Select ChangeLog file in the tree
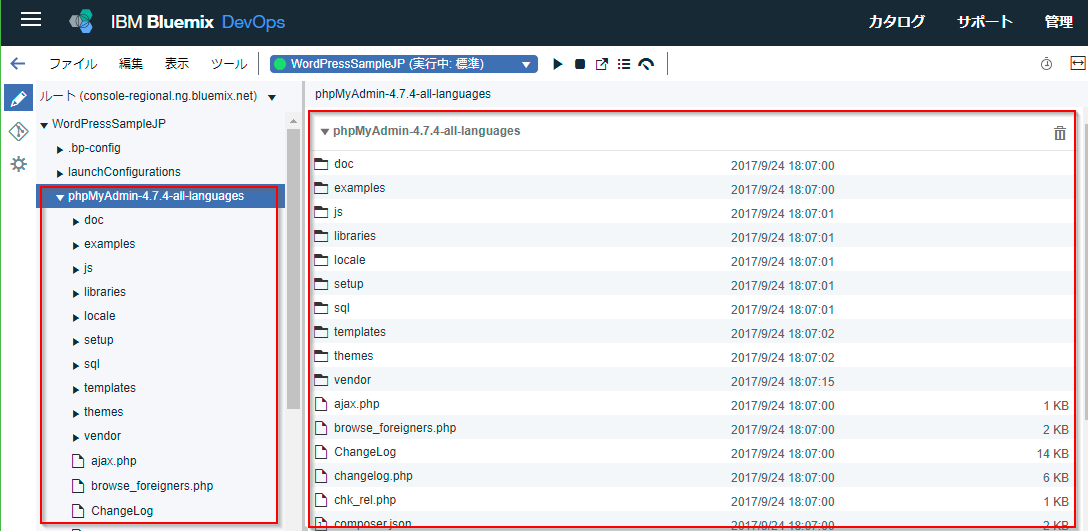Image resolution: width=1088 pixels, height=531 pixels. click(x=122, y=511)
